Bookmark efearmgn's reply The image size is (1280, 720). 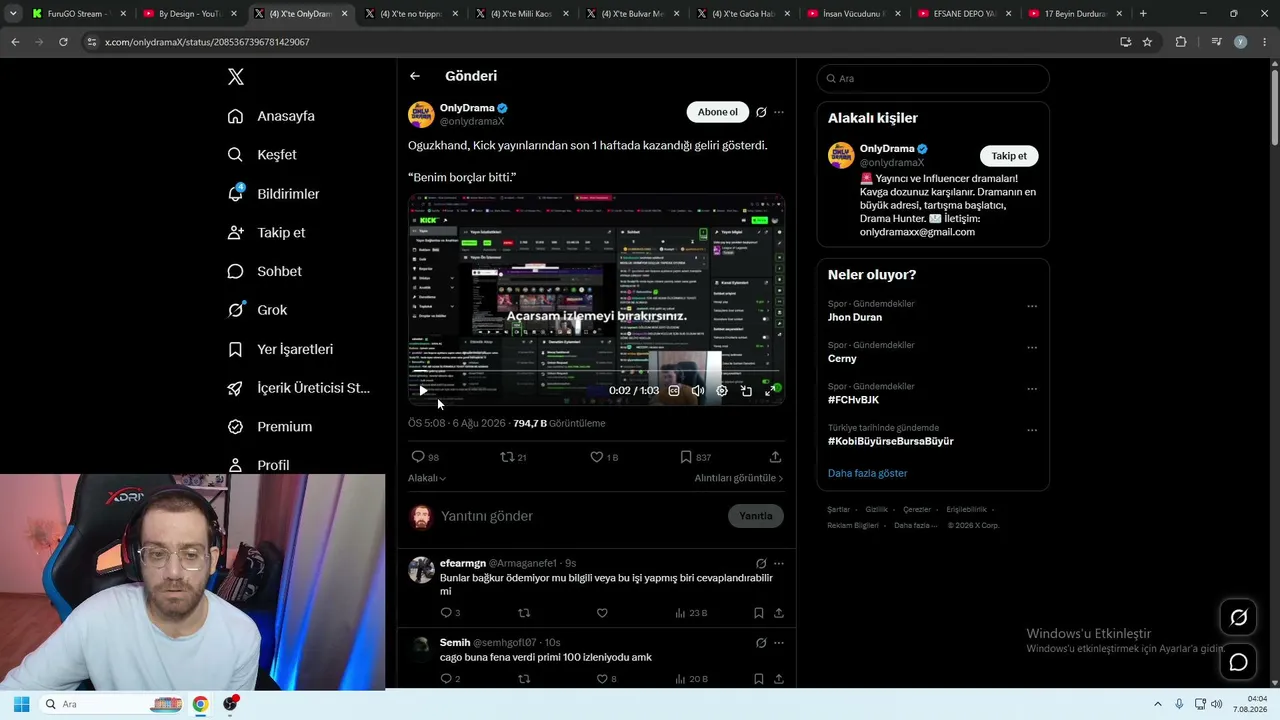(759, 613)
